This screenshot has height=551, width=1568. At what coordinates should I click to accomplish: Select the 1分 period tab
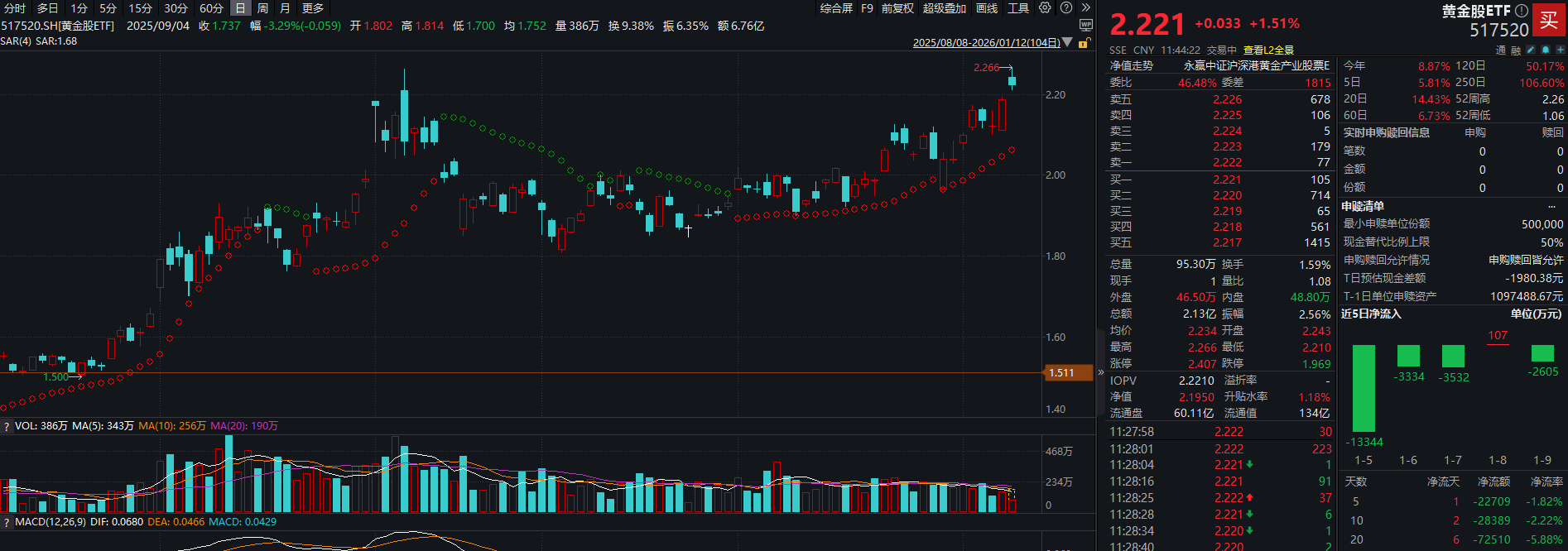pyautogui.click(x=79, y=8)
